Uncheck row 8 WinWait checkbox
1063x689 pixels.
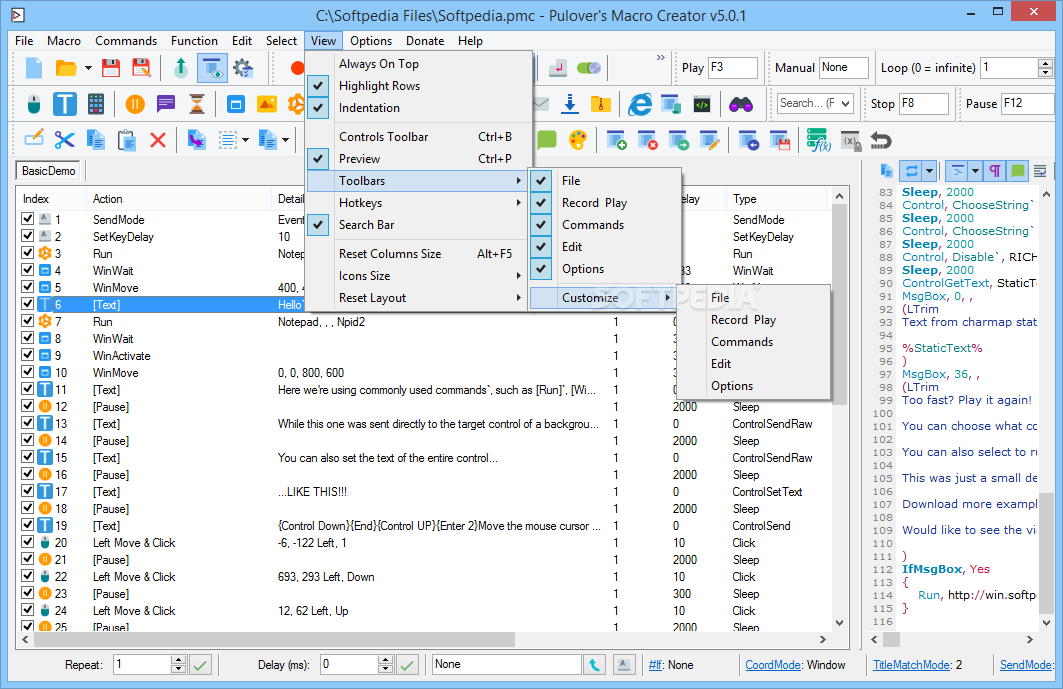click(27, 338)
